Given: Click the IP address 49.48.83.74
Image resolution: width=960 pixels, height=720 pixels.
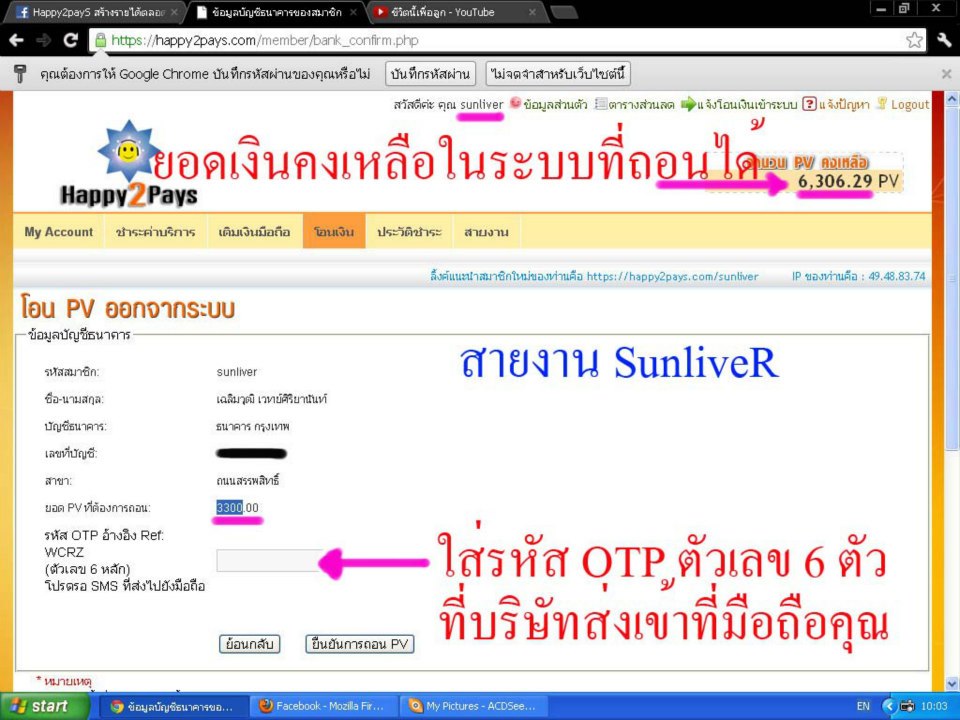Looking at the screenshot, I should tap(897, 277).
